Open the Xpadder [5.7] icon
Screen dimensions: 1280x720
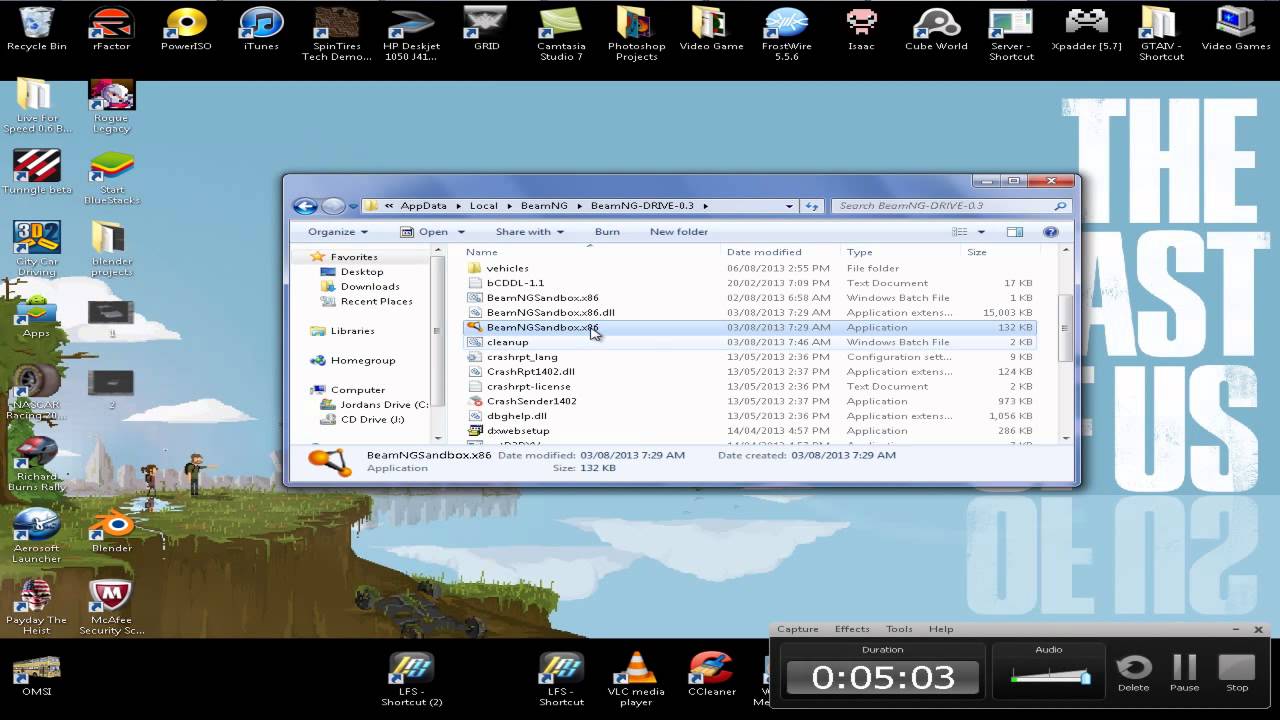coord(1087,28)
